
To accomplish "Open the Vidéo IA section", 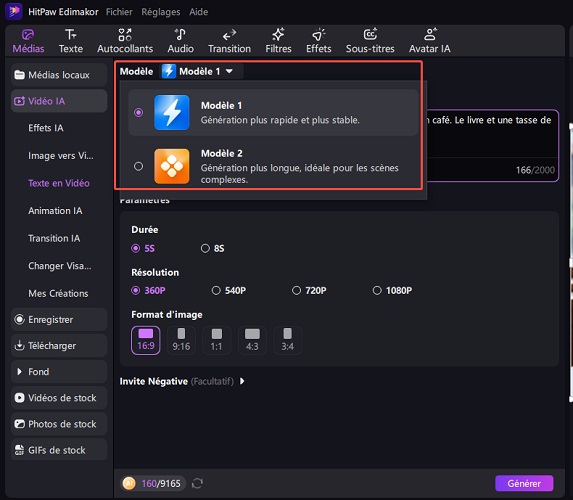I will tap(59, 101).
